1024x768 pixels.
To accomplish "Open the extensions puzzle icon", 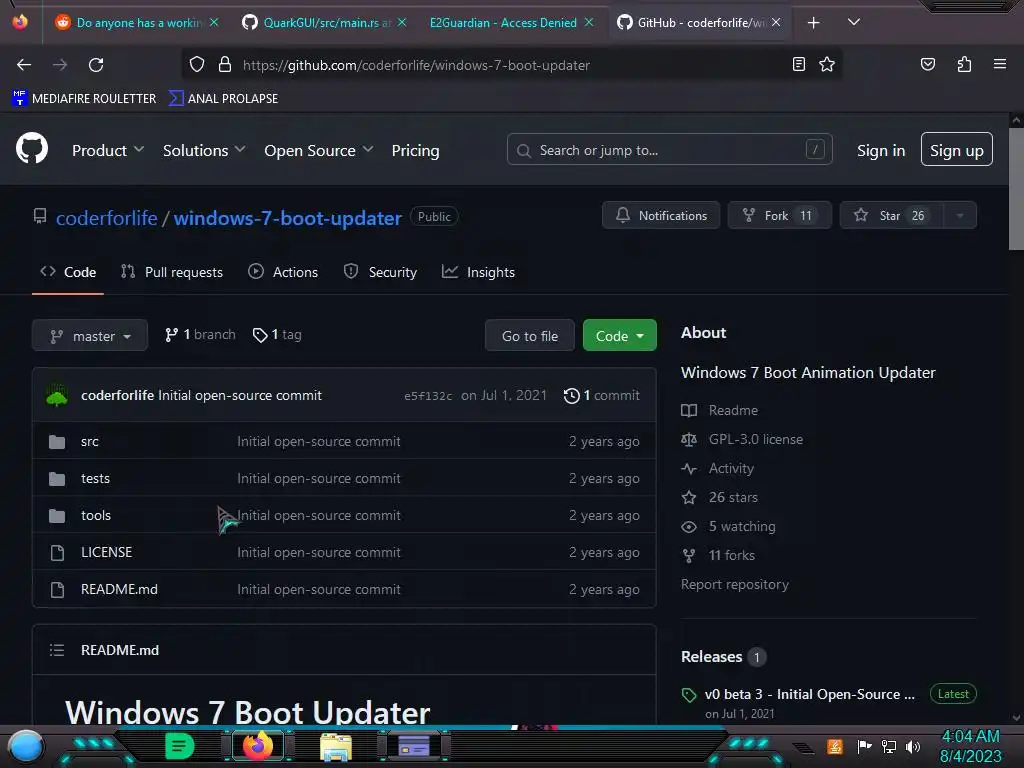I will [964, 64].
